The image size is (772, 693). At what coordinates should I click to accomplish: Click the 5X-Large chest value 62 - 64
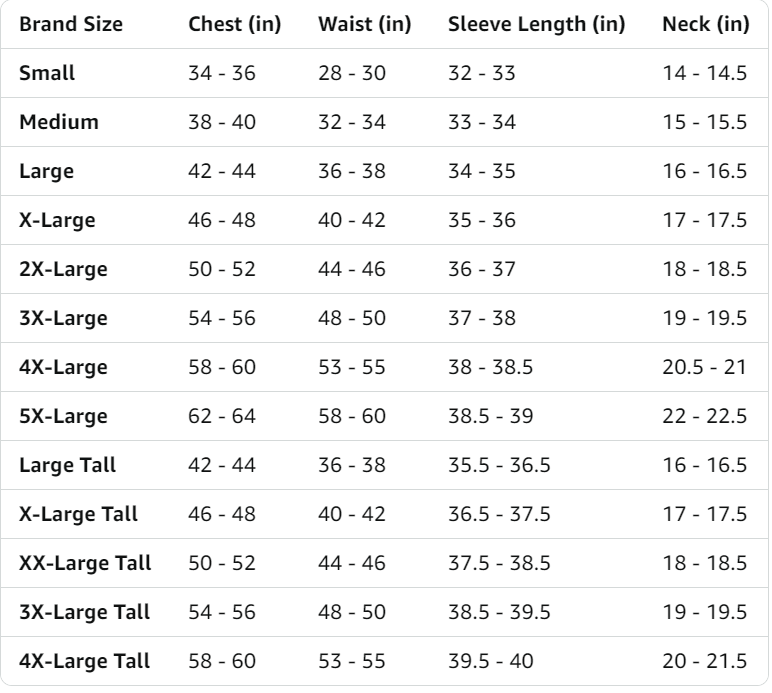click(x=222, y=417)
